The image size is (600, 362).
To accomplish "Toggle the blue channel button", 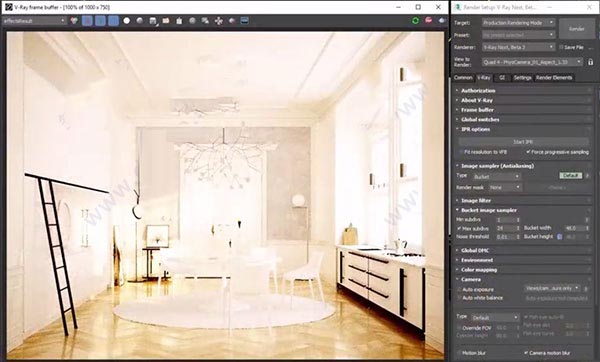I will (x=113, y=21).
